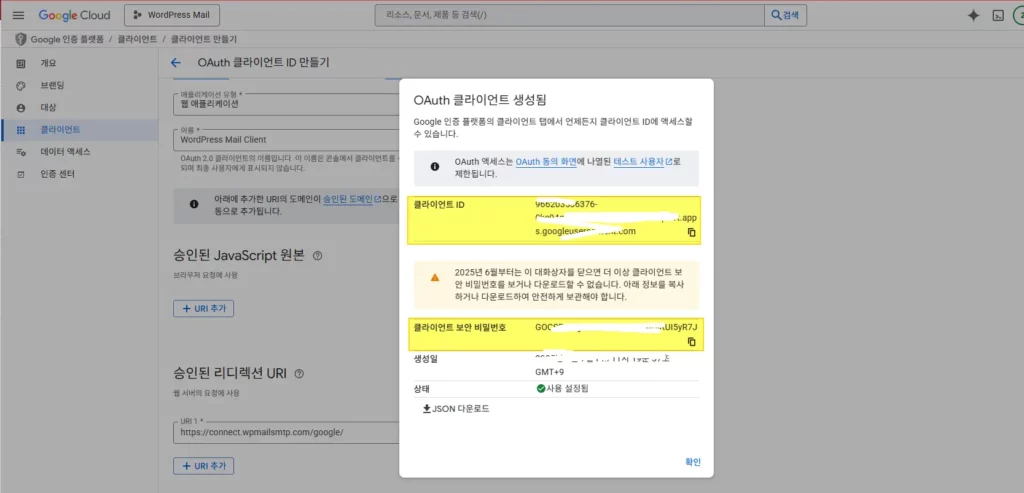
Task: Click the OAuth 클라이언트 생성됨 dialog title
Action: tap(480, 100)
